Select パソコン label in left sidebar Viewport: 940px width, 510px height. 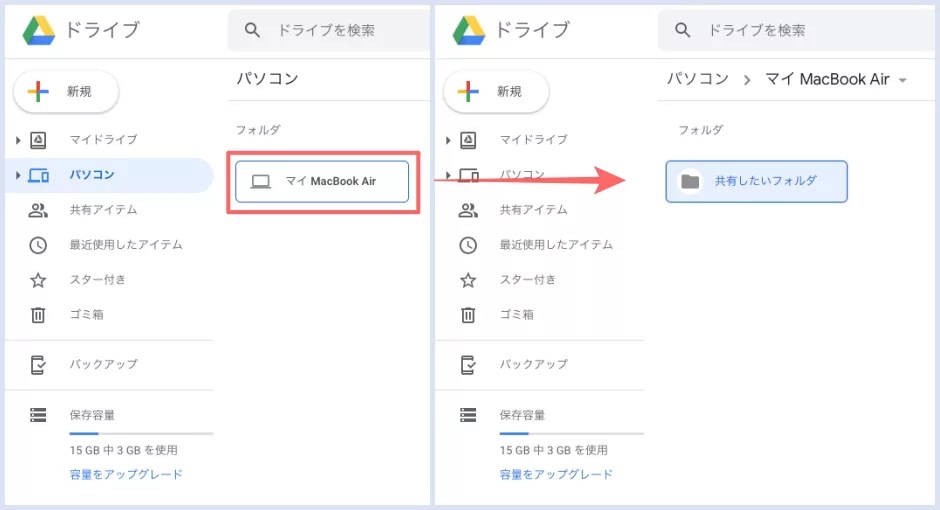pyautogui.click(x=92, y=174)
